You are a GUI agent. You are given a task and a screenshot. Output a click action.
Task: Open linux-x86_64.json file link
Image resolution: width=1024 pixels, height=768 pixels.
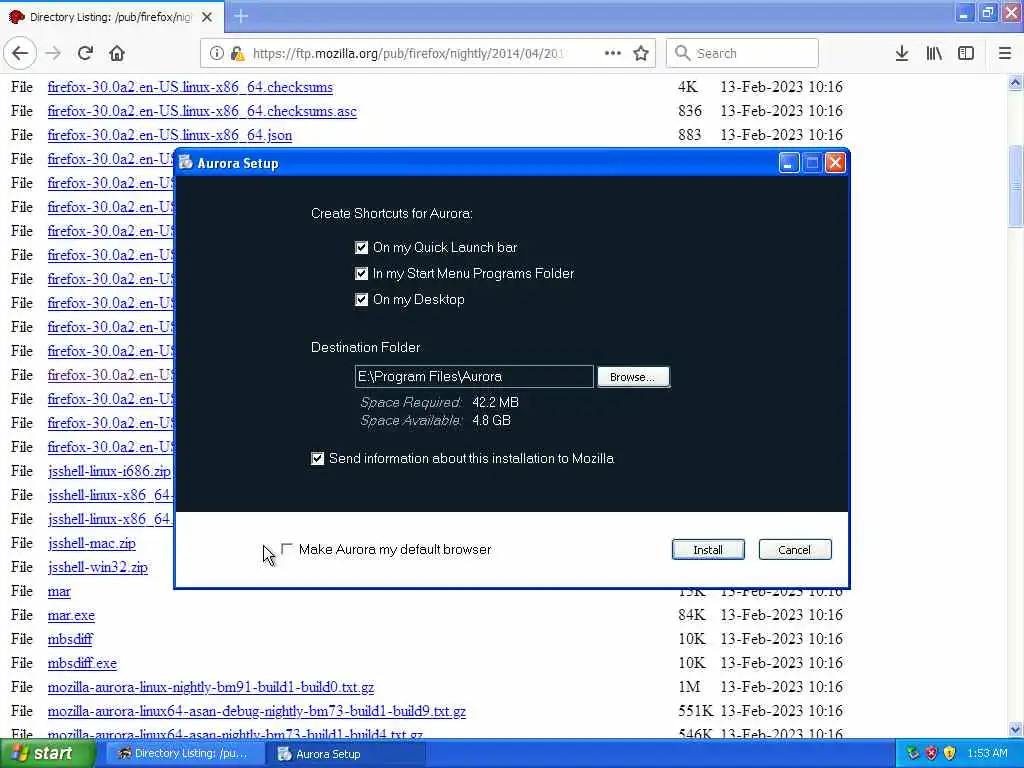tap(170, 135)
